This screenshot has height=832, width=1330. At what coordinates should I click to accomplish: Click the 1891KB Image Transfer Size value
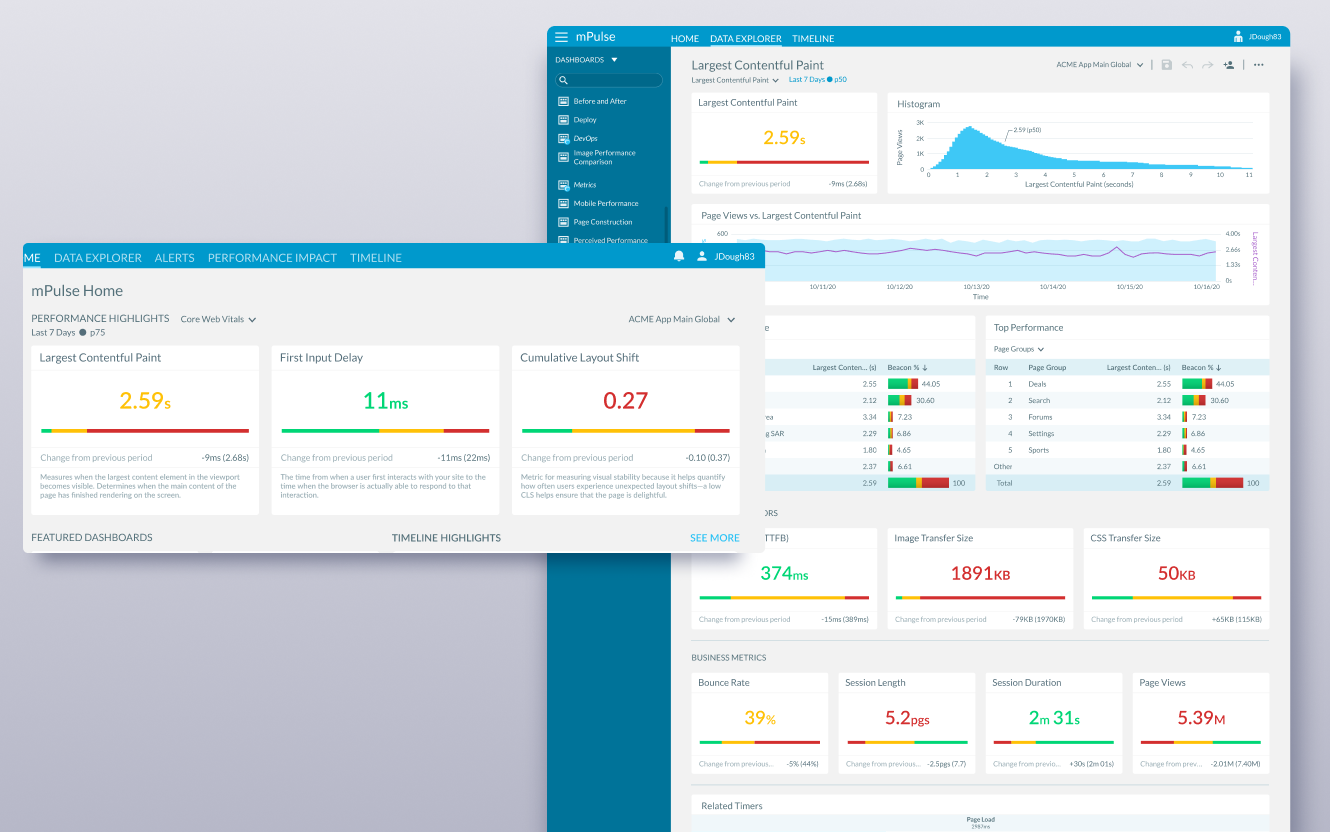(x=980, y=573)
